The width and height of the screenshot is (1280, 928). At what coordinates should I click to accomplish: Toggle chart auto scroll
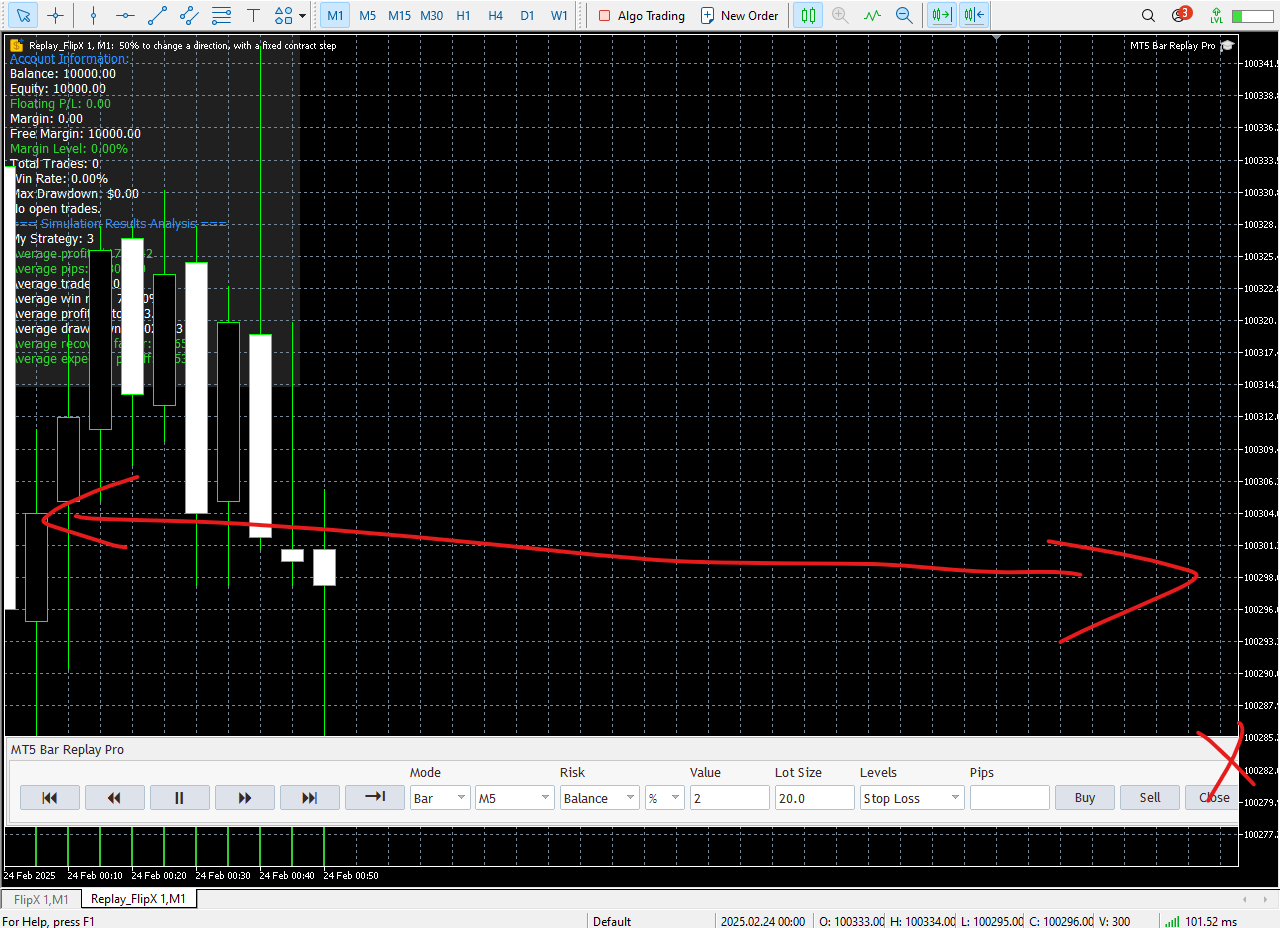point(973,15)
